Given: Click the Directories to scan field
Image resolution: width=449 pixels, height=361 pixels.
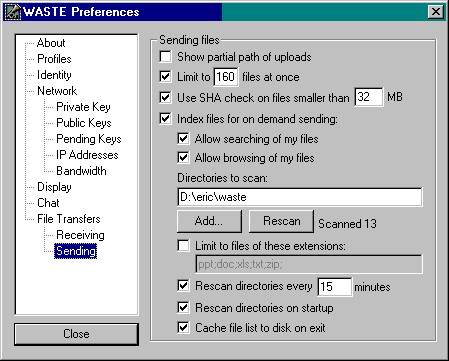Looking at the screenshot, I should [x=300, y=197].
